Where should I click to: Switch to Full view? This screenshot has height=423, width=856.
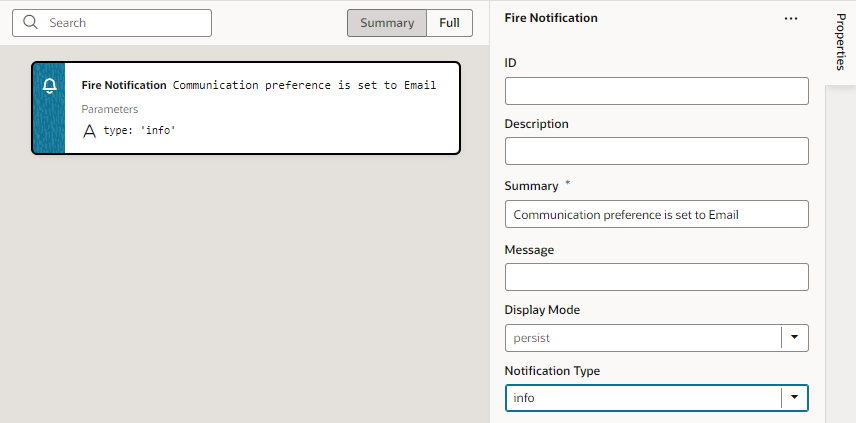click(x=449, y=23)
